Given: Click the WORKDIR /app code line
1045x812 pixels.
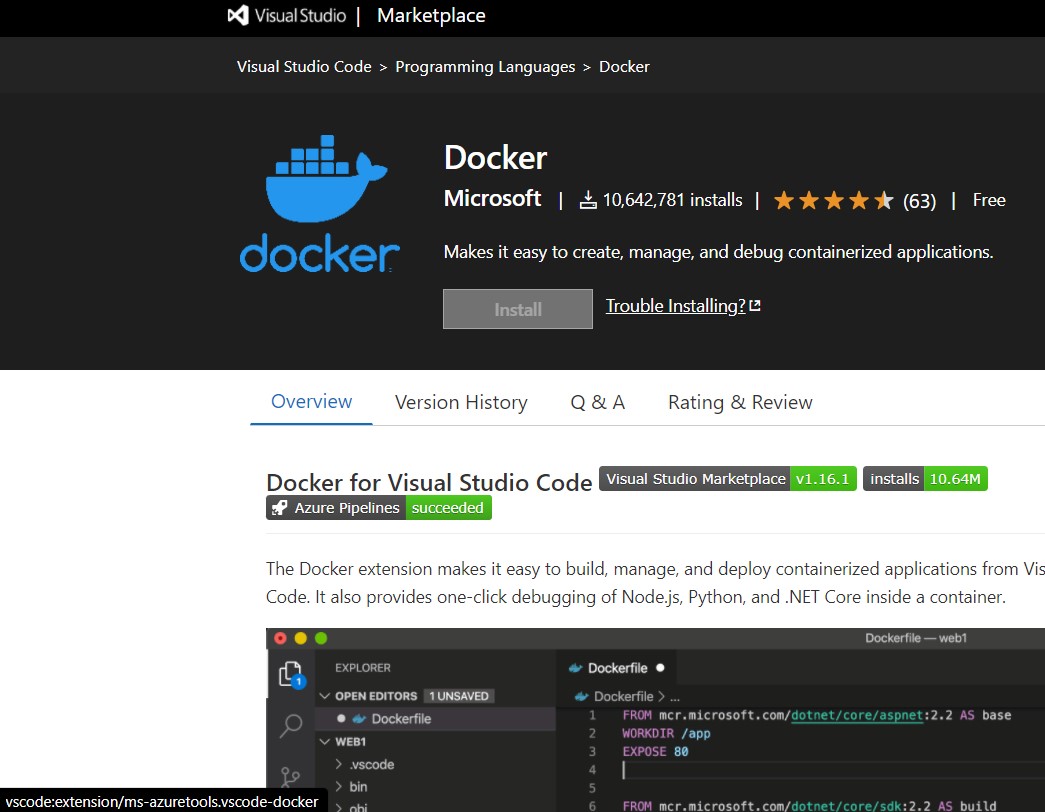Looking at the screenshot, I should 666,733.
